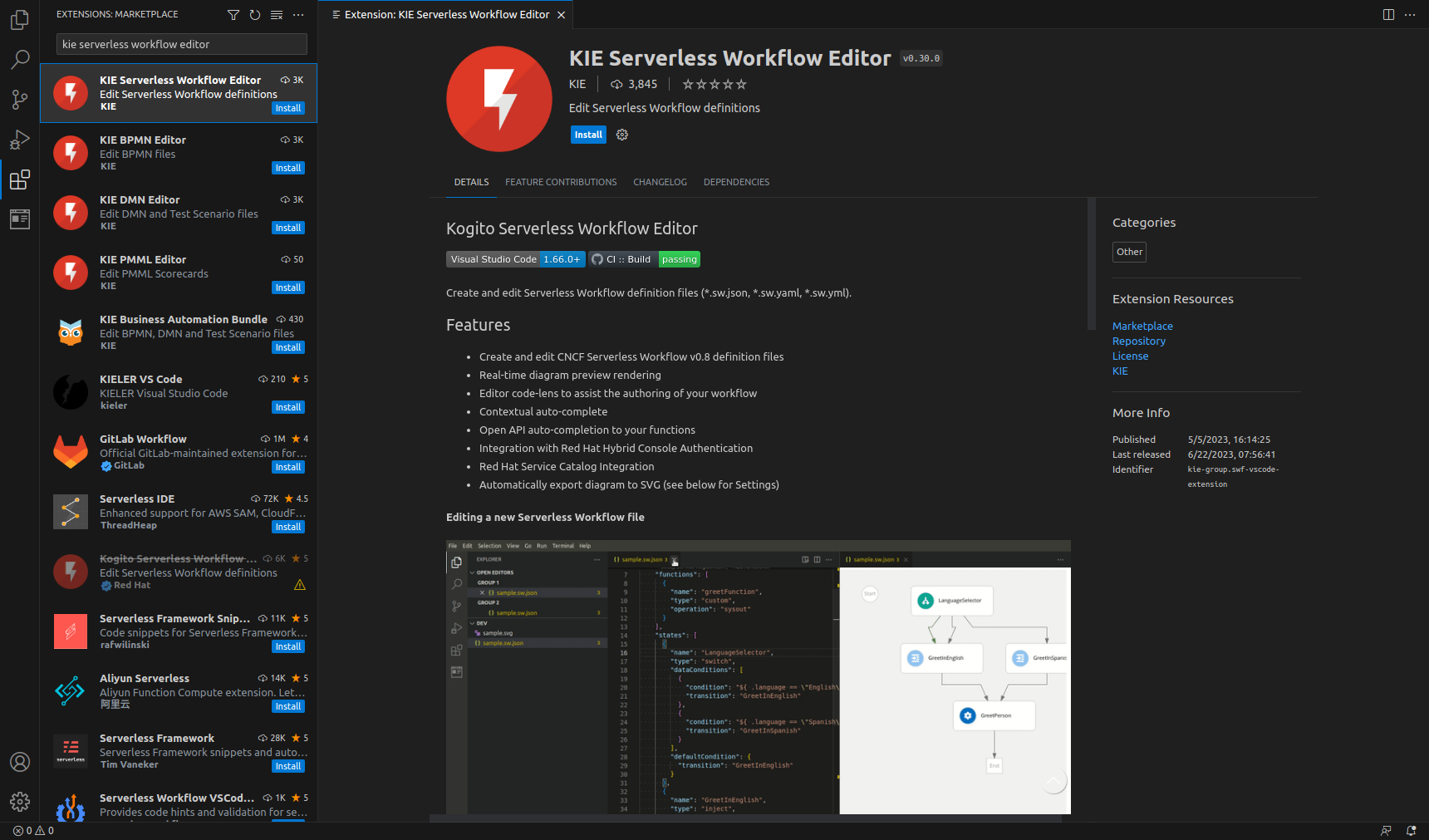1429x840 pixels.
Task: Switch to the CHANGELOG tab
Action: [660, 182]
